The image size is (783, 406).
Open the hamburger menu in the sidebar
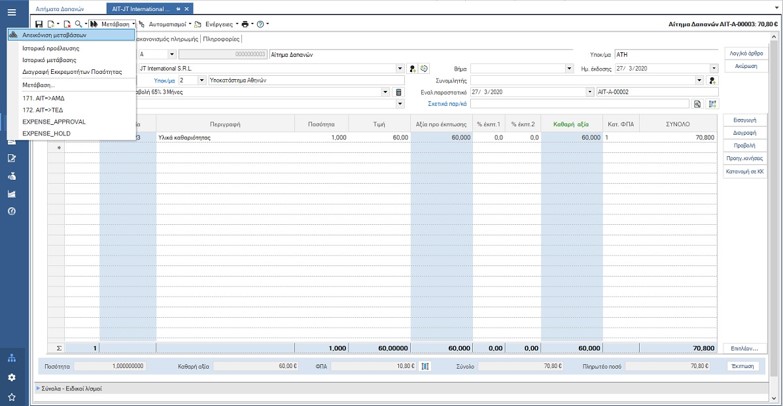pos(11,12)
